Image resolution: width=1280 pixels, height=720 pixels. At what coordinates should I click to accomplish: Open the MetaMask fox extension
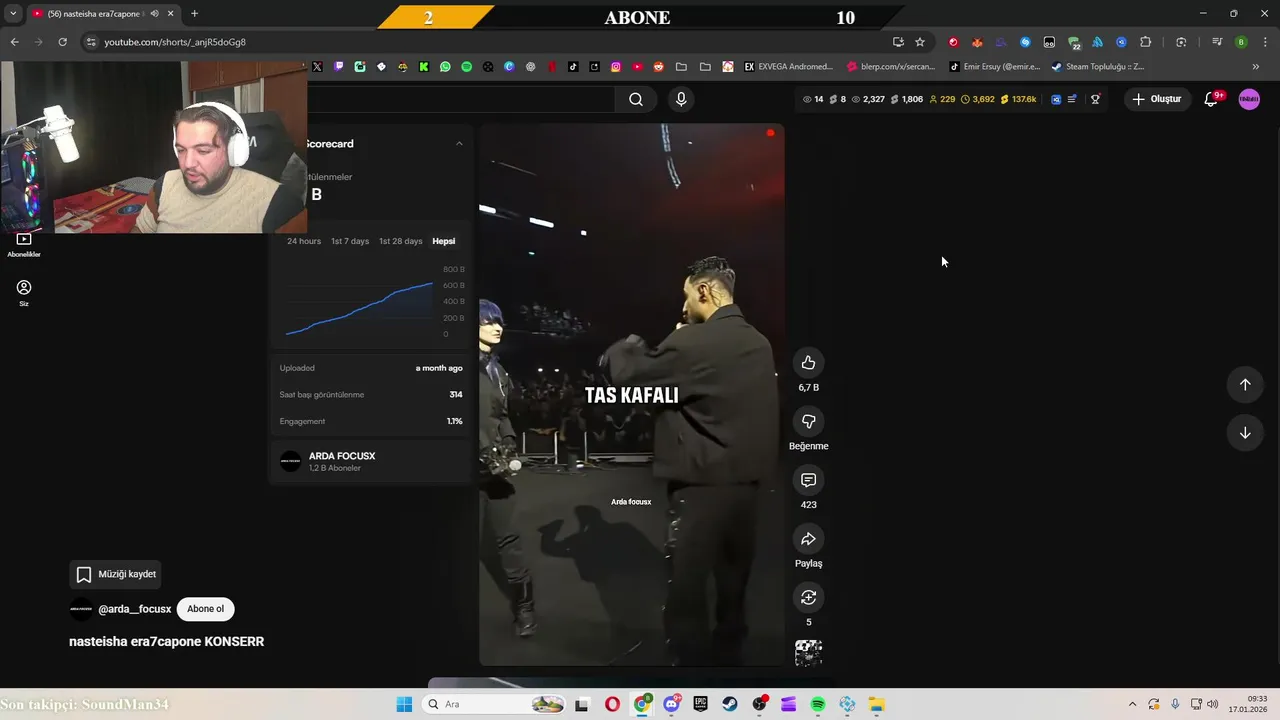point(977,42)
